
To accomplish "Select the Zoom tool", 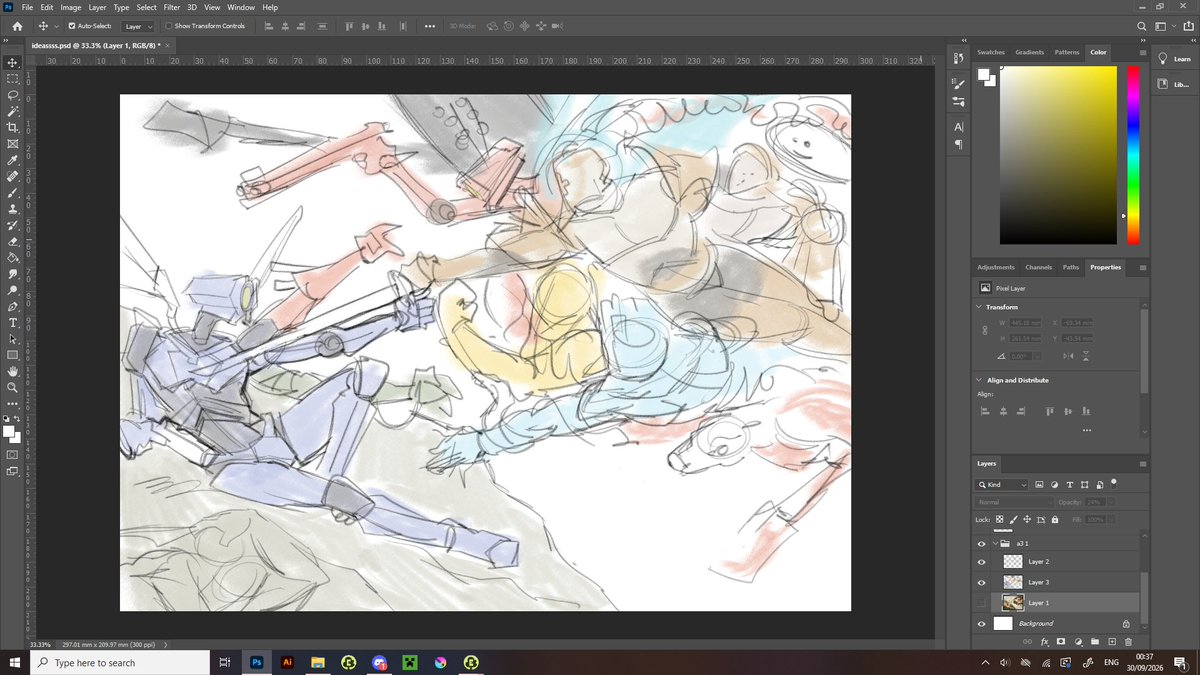I will tap(13, 387).
